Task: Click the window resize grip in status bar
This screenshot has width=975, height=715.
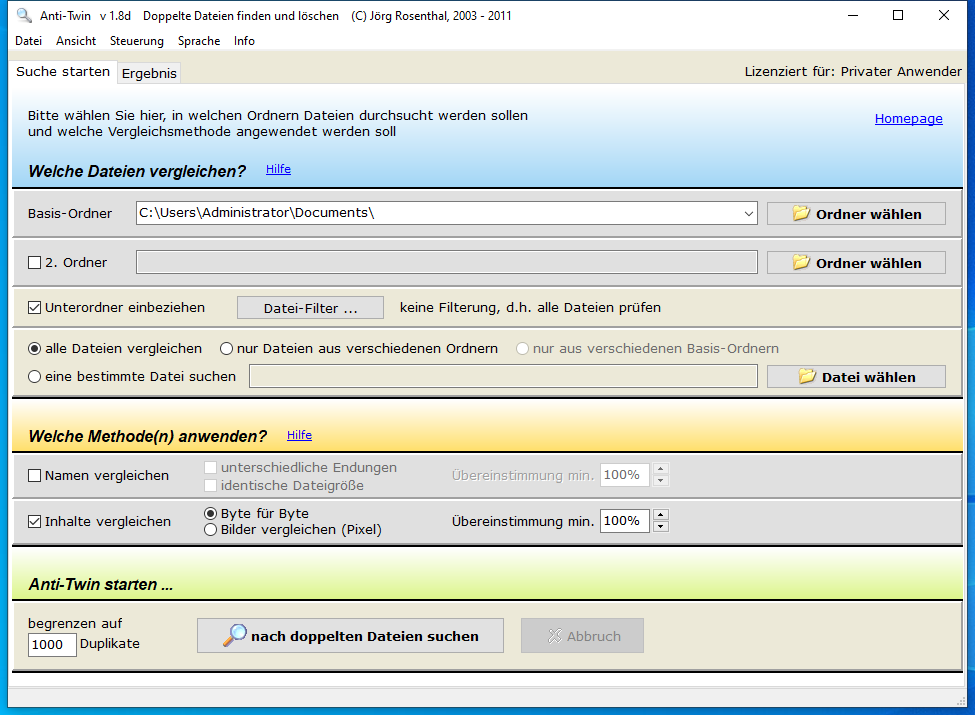Action: click(961, 701)
